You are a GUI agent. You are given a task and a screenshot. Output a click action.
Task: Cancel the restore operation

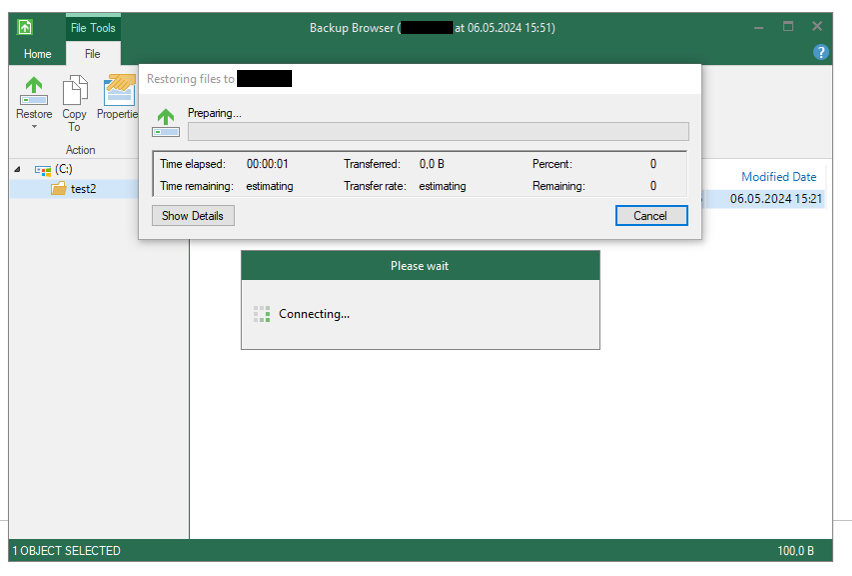pos(651,215)
